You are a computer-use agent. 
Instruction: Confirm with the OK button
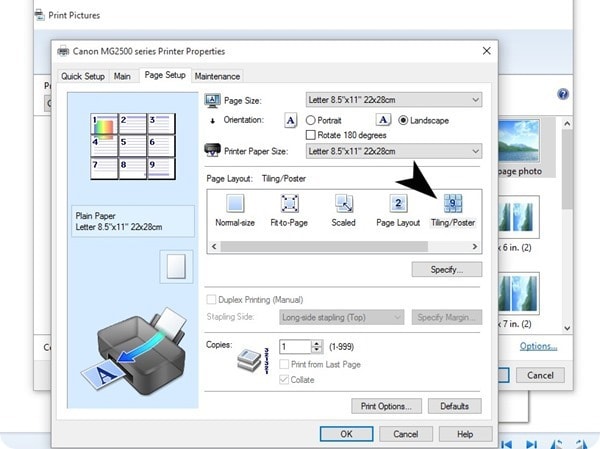pyautogui.click(x=346, y=434)
